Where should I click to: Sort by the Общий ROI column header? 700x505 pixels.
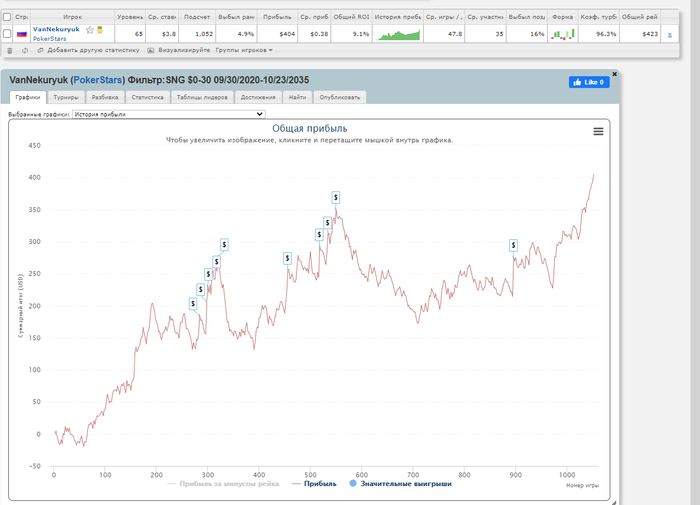pyautogui.click(x=351, y=17)
